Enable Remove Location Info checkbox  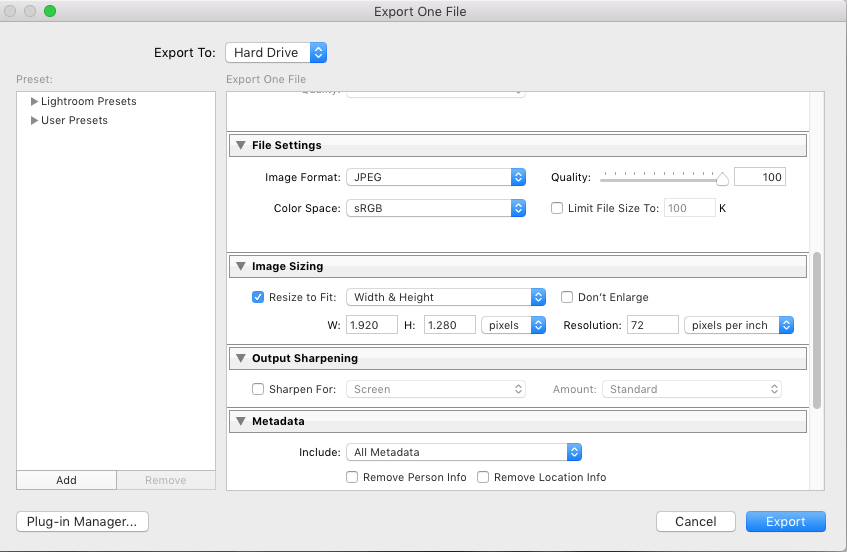(x=483, y=477)
